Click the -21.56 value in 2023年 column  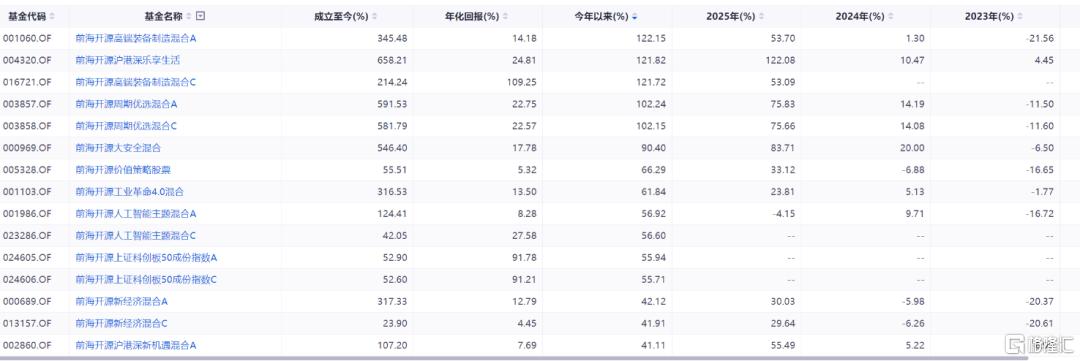(x=1040, y=39)
